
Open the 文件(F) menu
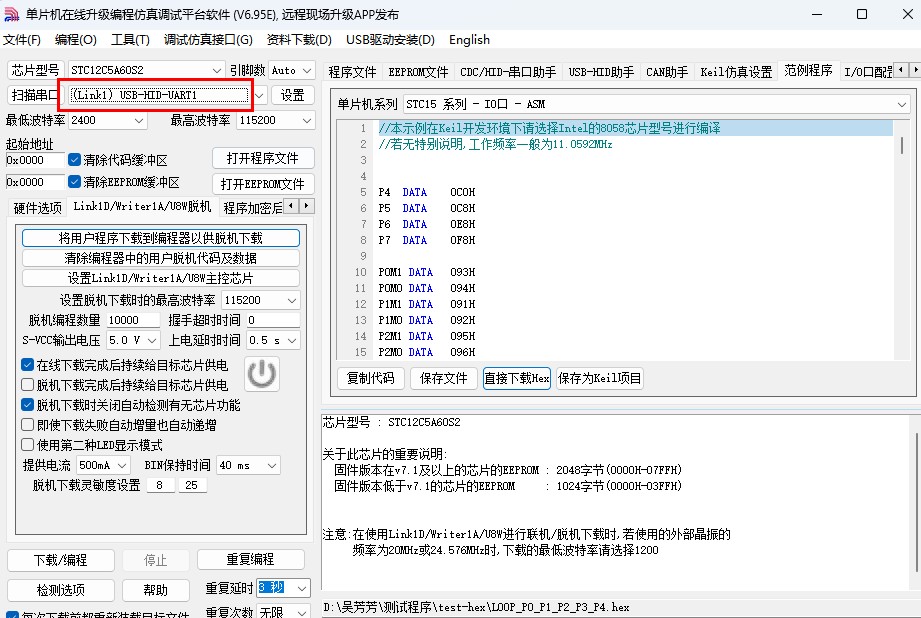pos(22,39)
